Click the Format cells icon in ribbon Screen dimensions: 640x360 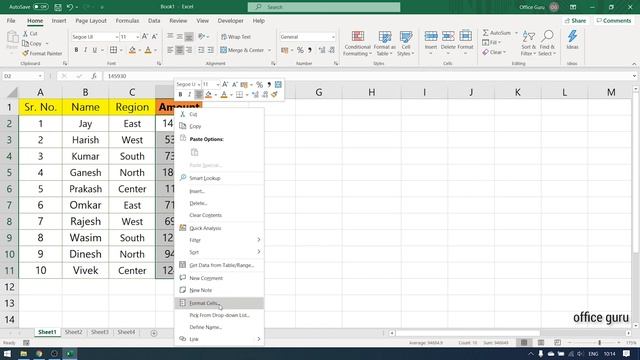tap(465, 36)
